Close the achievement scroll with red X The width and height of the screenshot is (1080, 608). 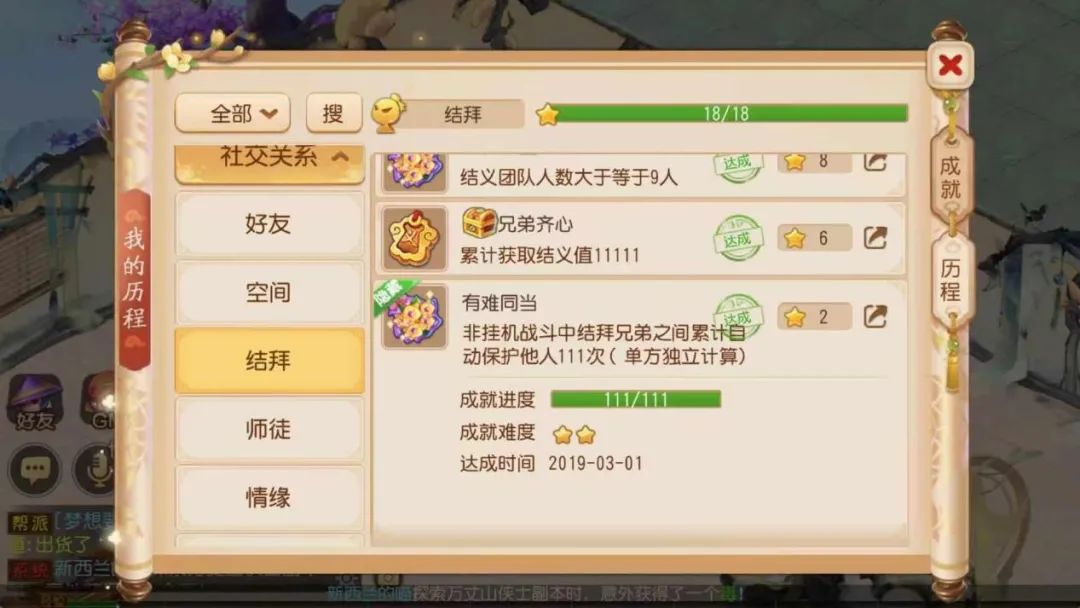(x=951, y=65)
